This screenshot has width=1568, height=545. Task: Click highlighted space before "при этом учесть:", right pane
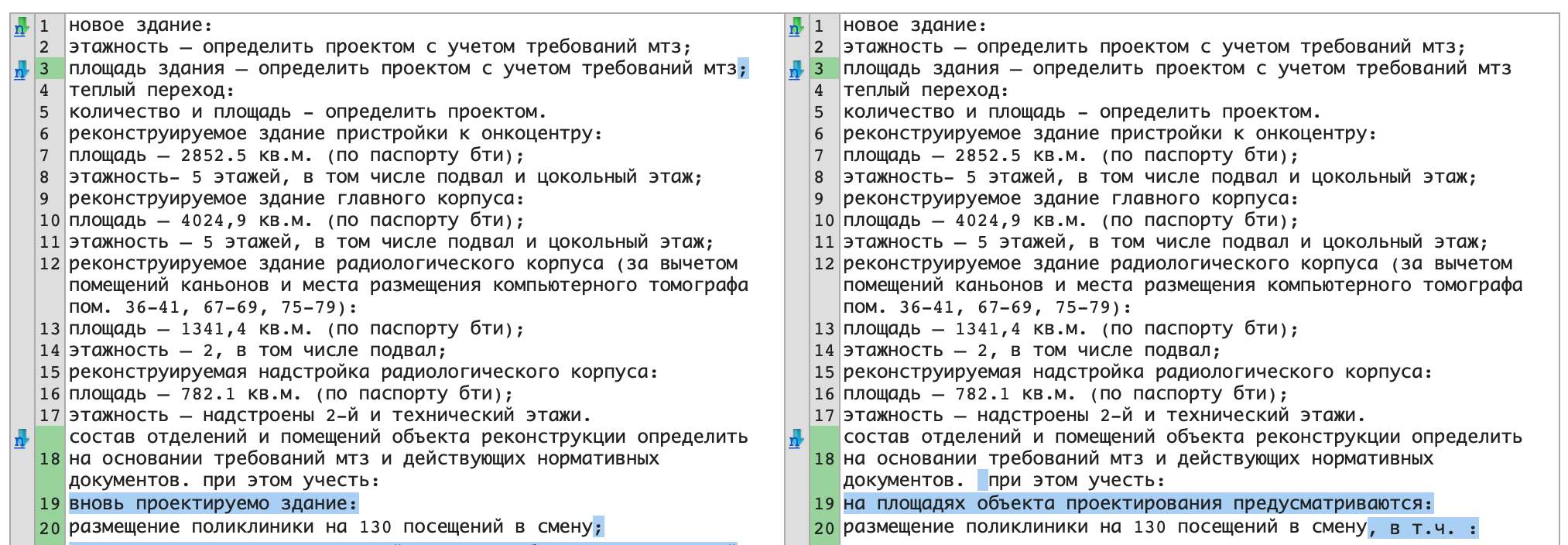pyautogui.click(x=982, y=481)
